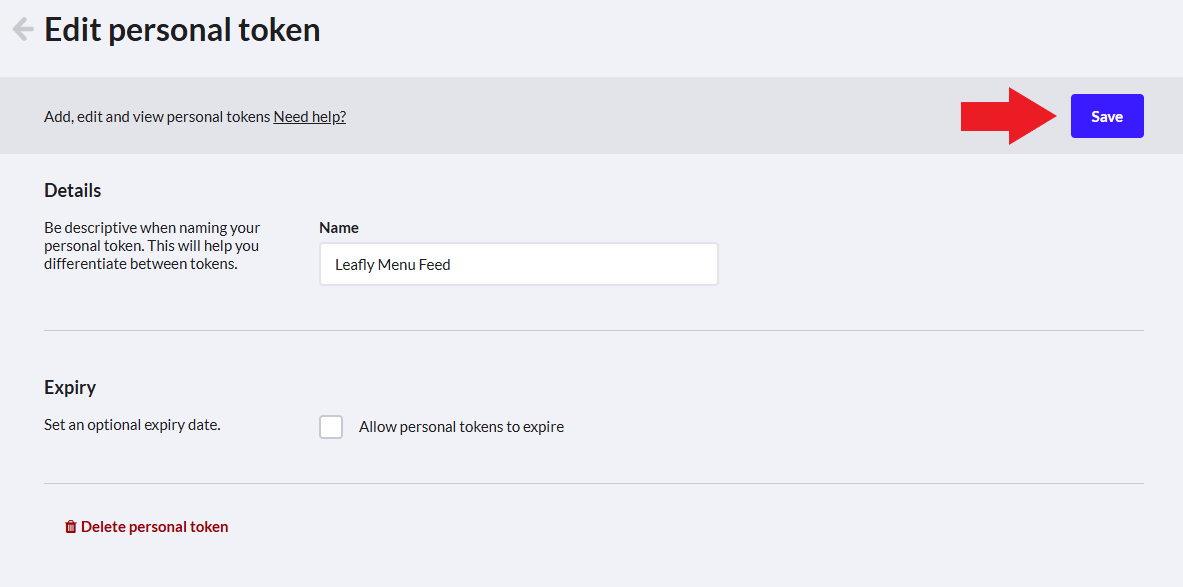Viewport: 1183px width, 587px height.
Task: Click the trash can icon
Action: pos(70,527)
